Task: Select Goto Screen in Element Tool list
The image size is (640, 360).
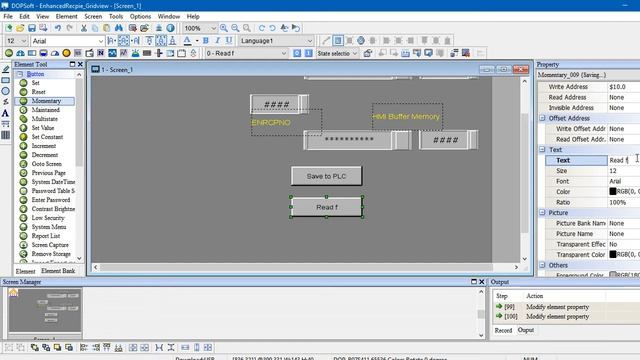Action: click(47, 164)
